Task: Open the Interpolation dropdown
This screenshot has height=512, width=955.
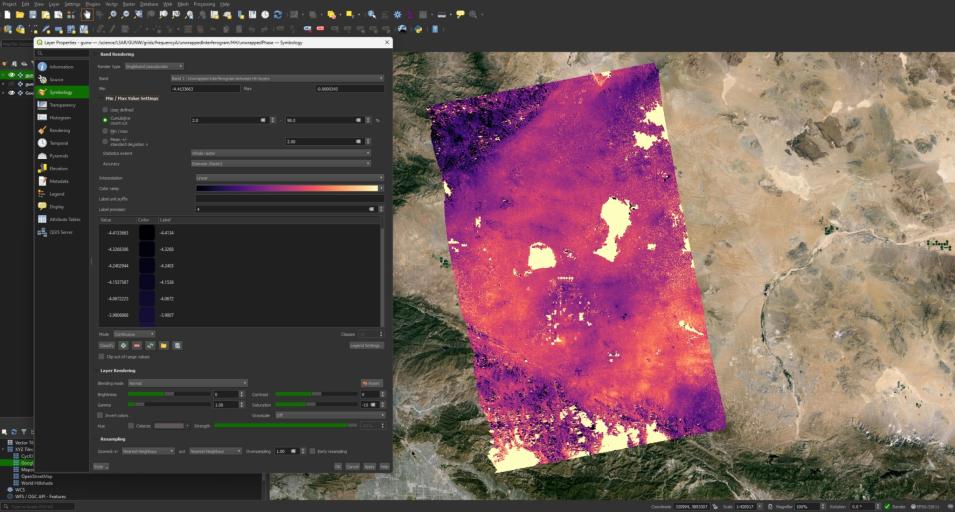Action: pyautogui.click(x=289, y=178)
